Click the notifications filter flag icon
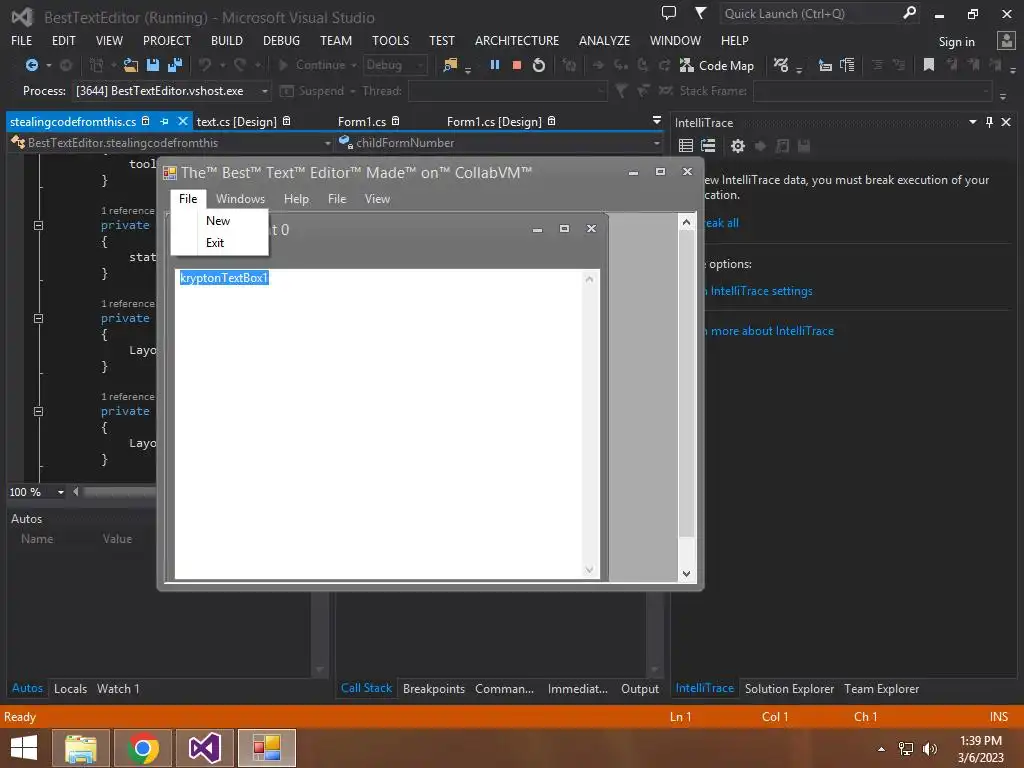The width and height of the screenshot is (1024, 768). coord(700,13)
